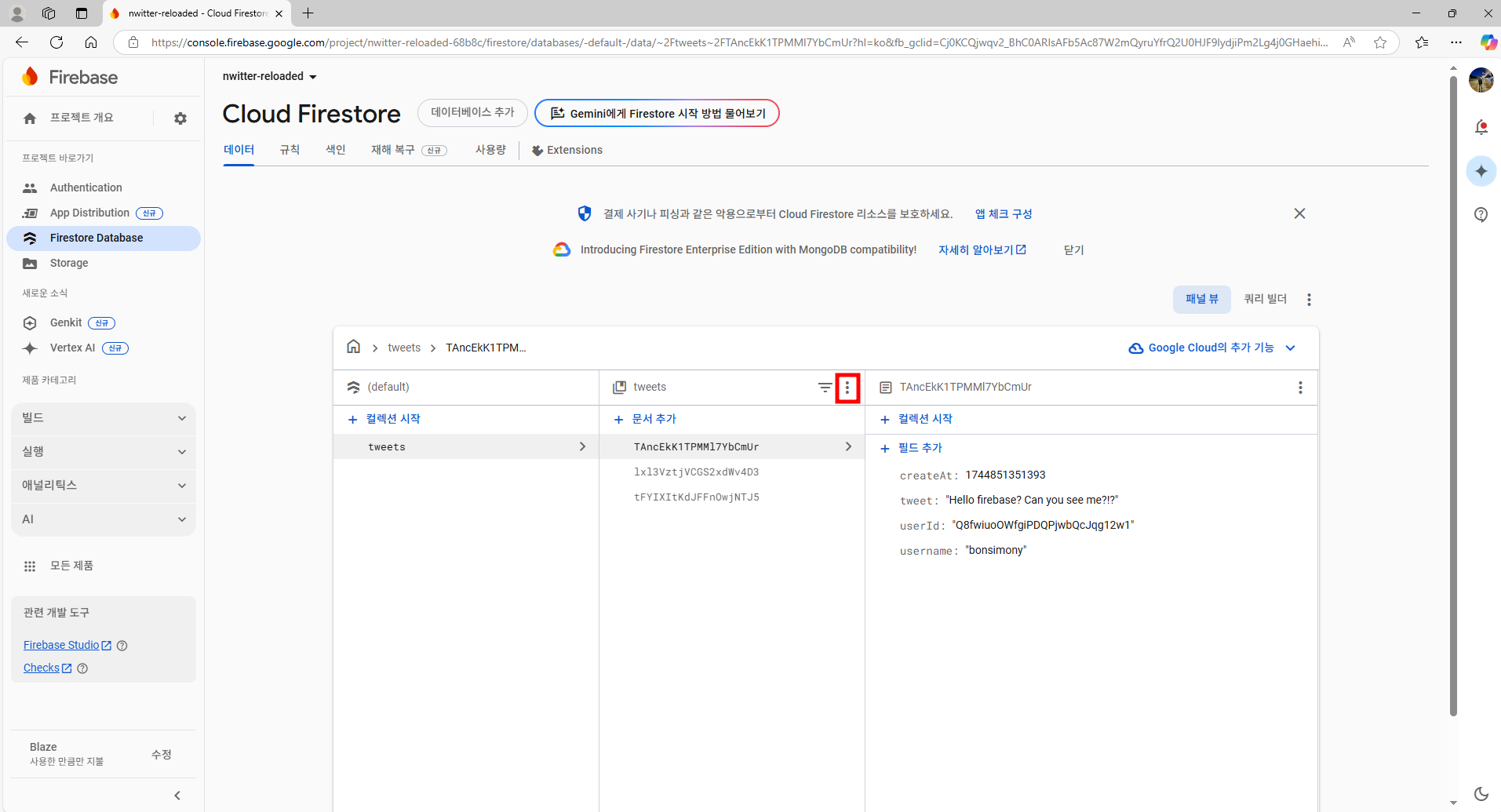Image resolution: width=1501 pixels, height=812 pixels.
Task: Go to project overview home icon
Action: (x=30, y=118)
